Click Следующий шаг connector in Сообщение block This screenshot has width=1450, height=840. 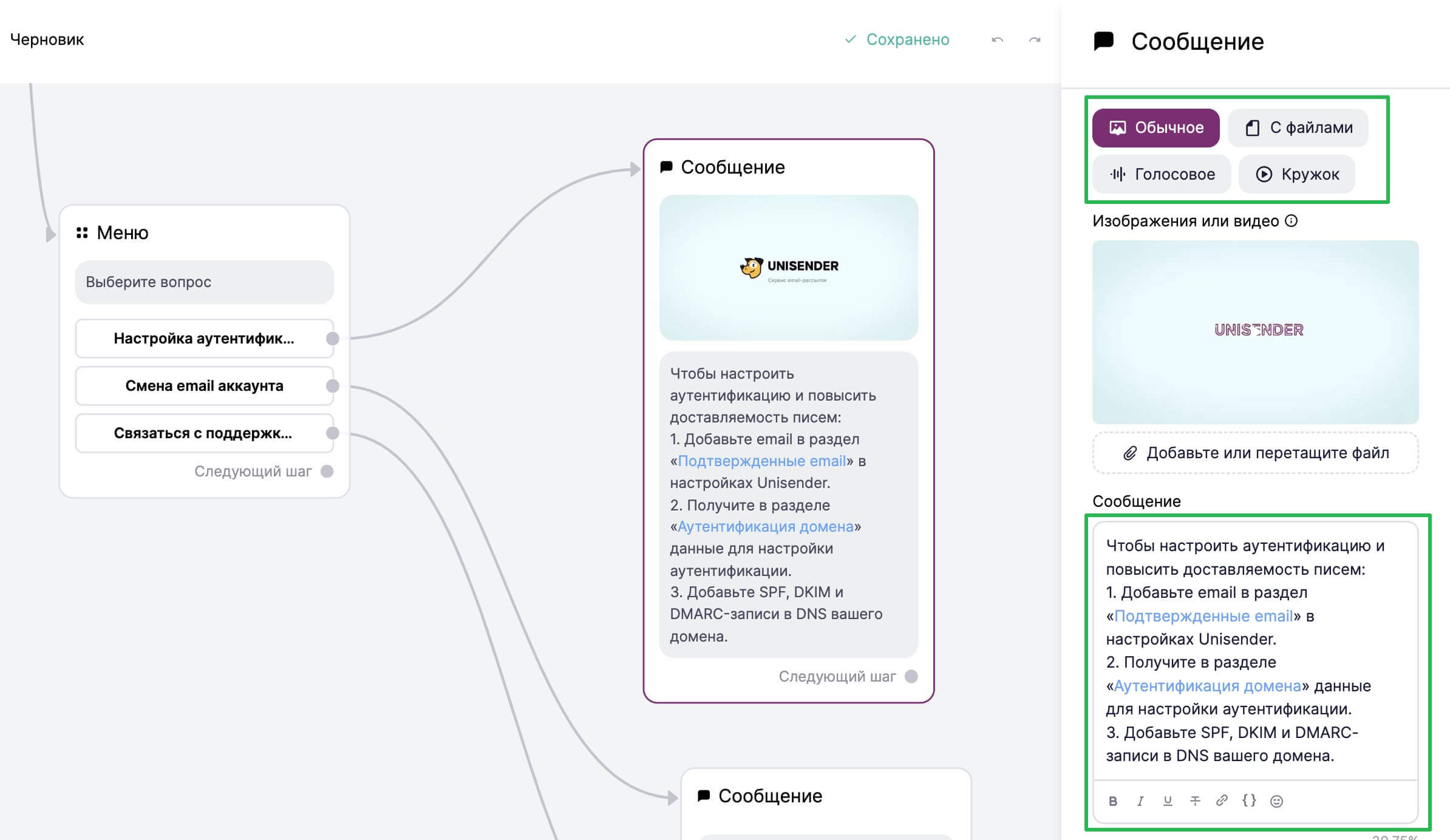pyautogui.click(x=911, y=677)
